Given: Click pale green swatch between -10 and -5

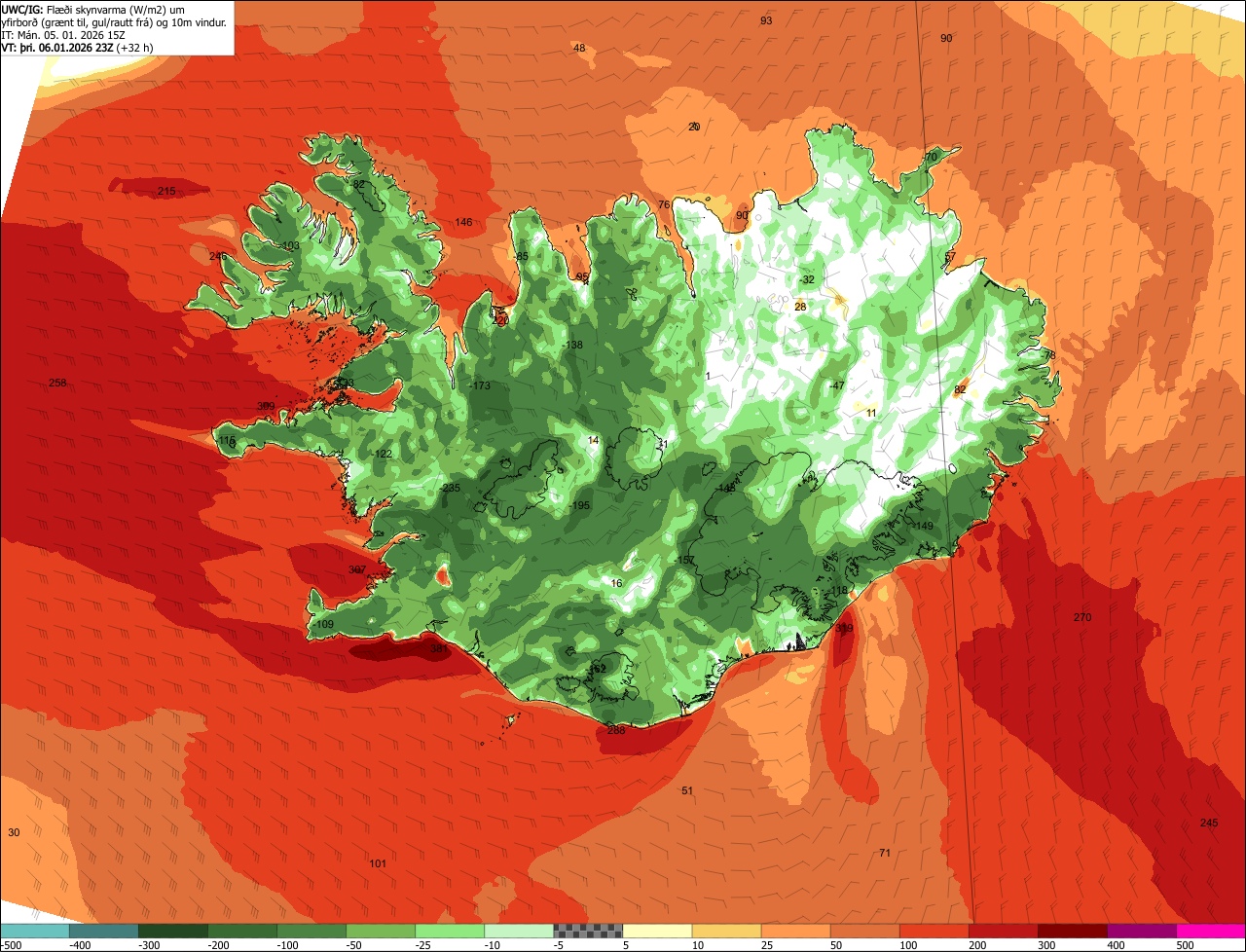Looking at the screenshot, I should 518,931.
